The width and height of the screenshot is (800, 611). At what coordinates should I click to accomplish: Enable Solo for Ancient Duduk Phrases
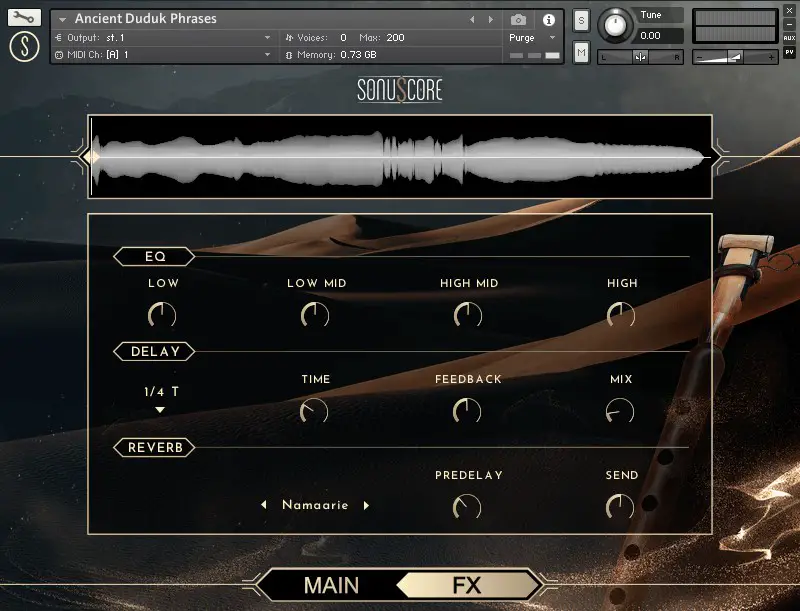[579, 20]
